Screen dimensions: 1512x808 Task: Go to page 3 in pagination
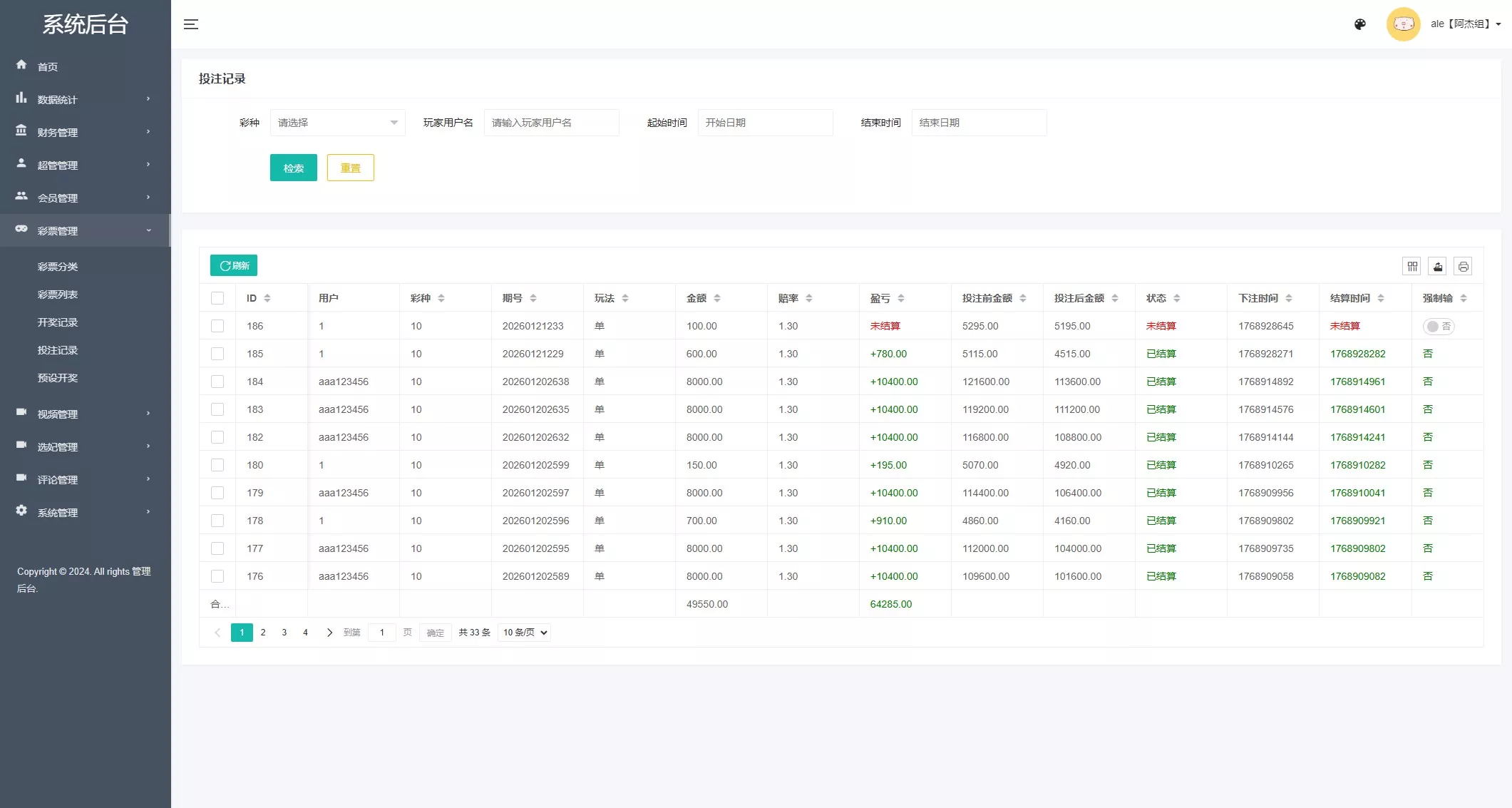tap(284, 633)
